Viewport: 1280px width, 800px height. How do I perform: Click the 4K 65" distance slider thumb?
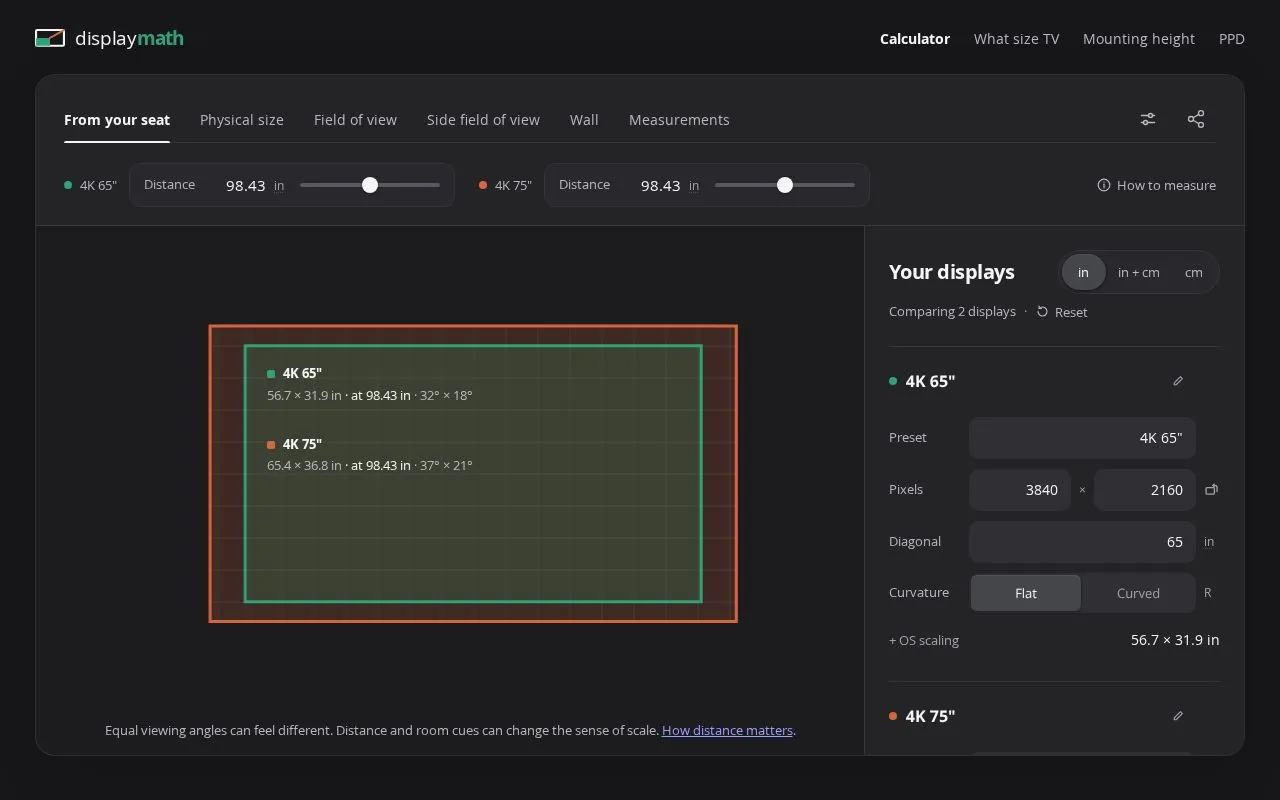pyautogui.click(x=370, y=185)
